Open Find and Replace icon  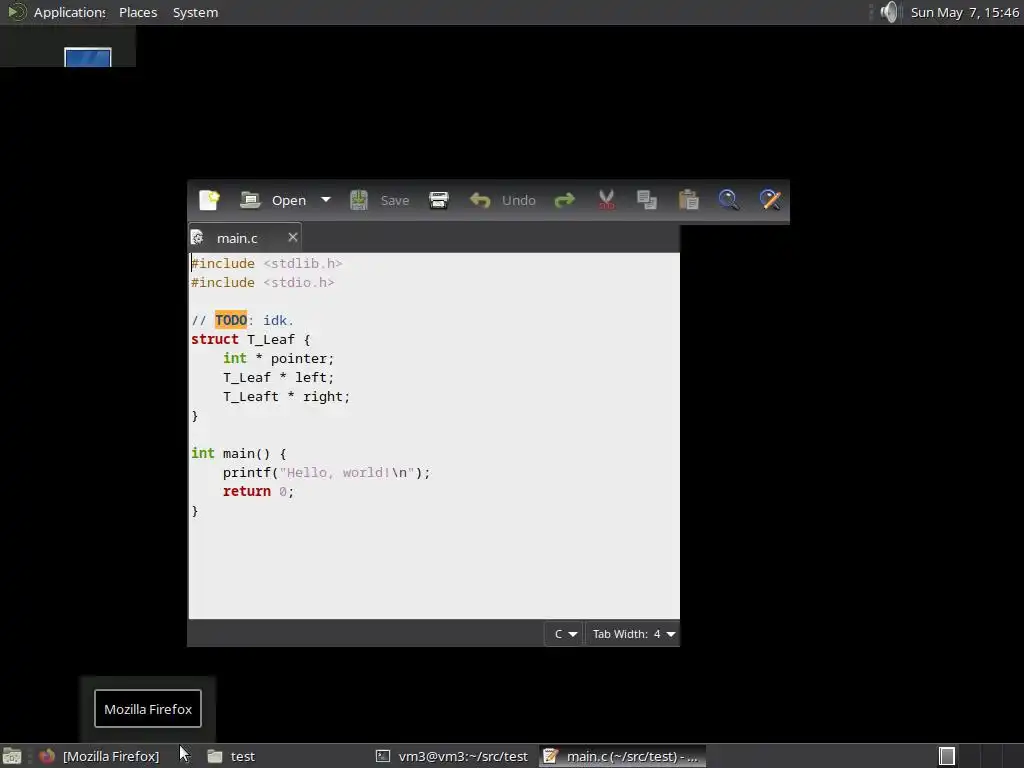[770, 200]
